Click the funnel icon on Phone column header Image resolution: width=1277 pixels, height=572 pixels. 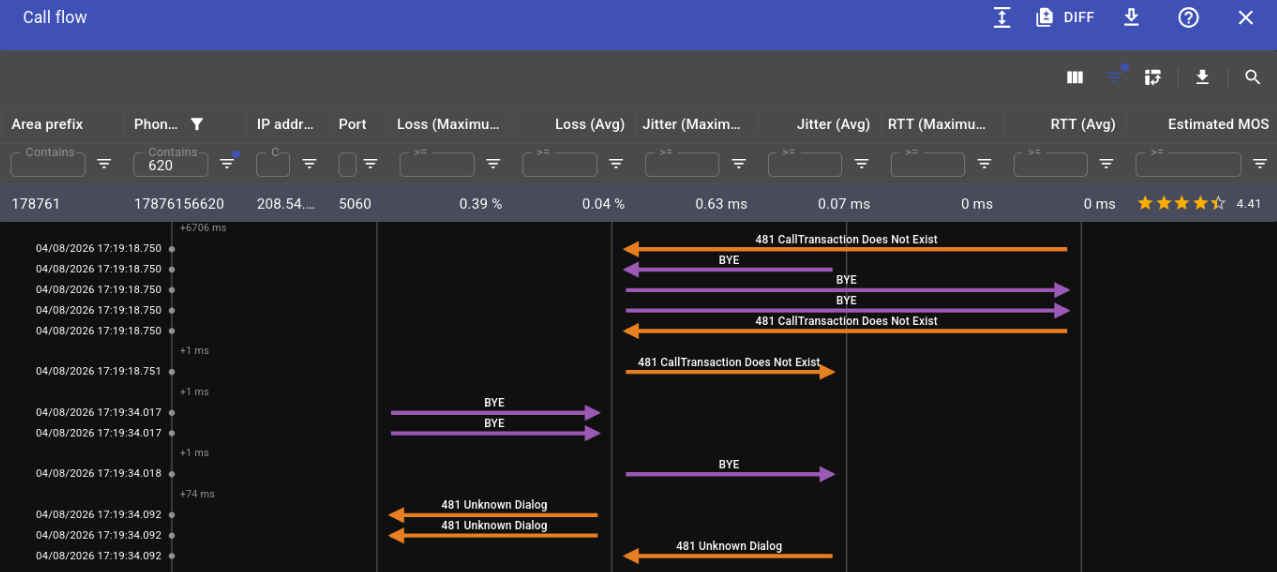[197, 124]
